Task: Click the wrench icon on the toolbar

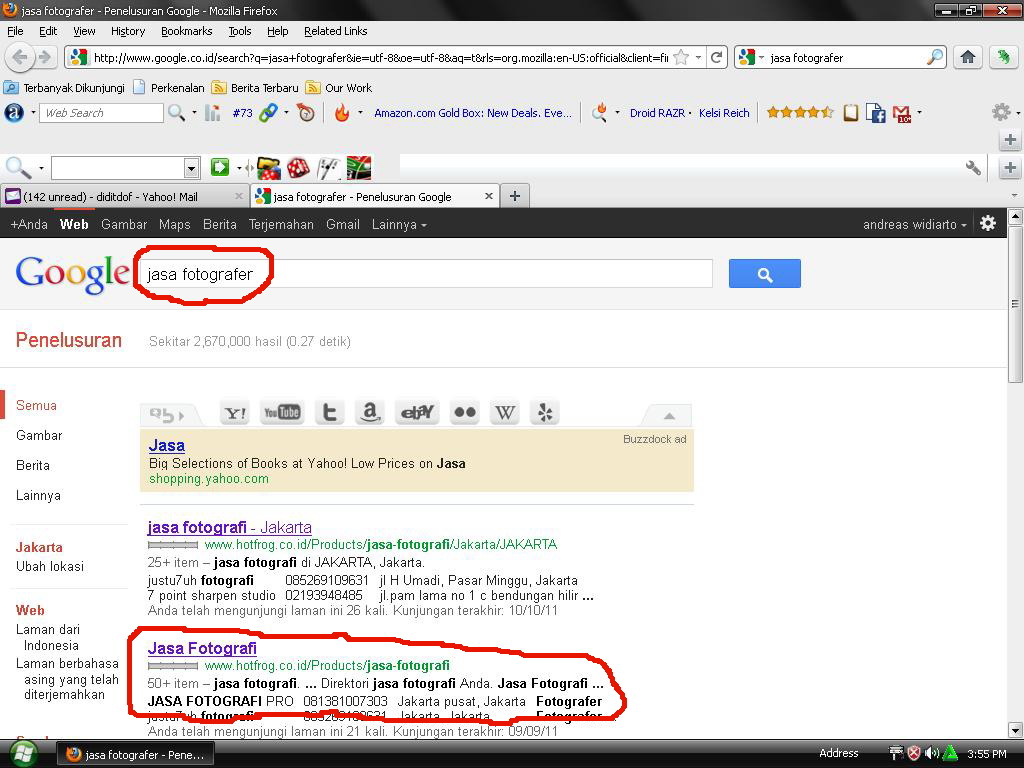Action: [x=973, y=168]
